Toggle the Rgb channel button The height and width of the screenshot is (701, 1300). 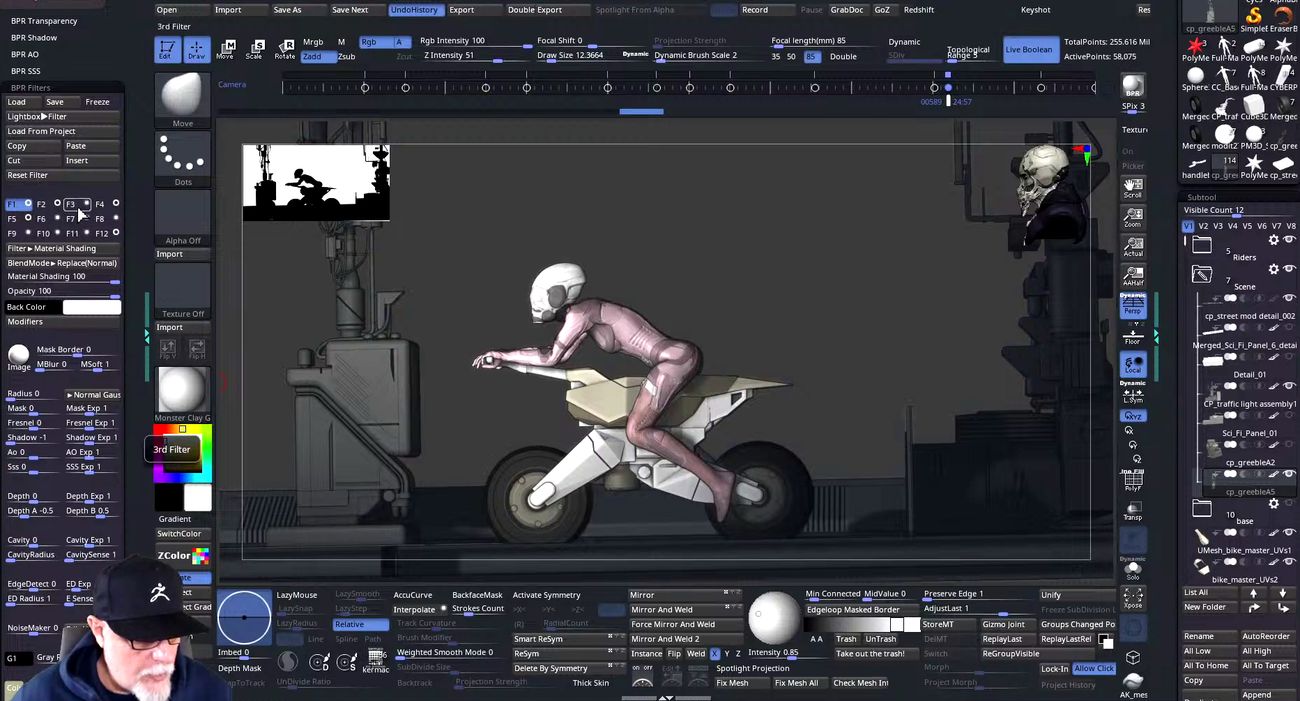[x=374, y=42]
